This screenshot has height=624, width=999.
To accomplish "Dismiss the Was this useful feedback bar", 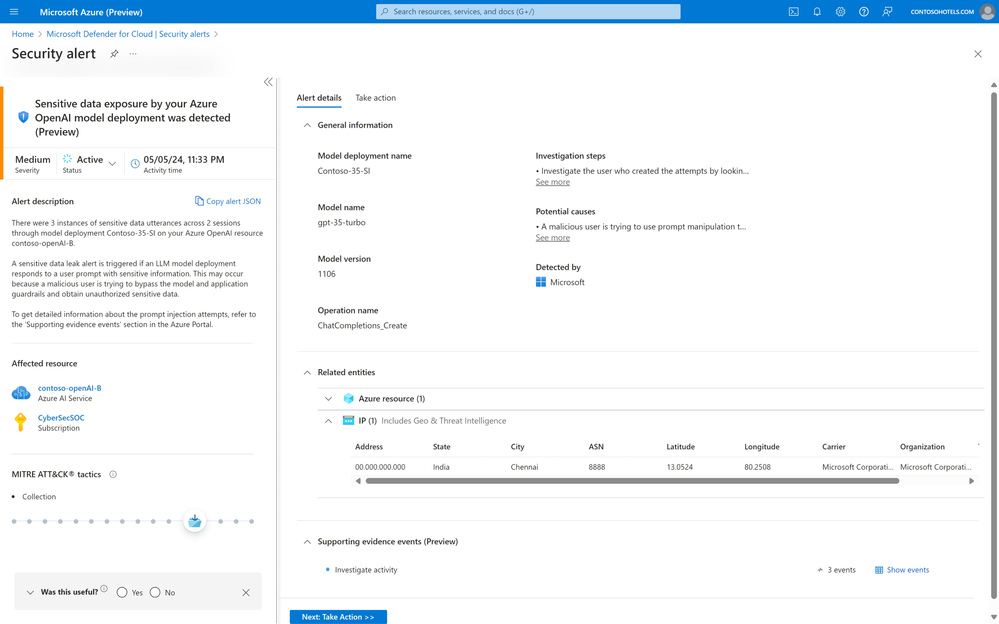I will [x=246, y=592].
